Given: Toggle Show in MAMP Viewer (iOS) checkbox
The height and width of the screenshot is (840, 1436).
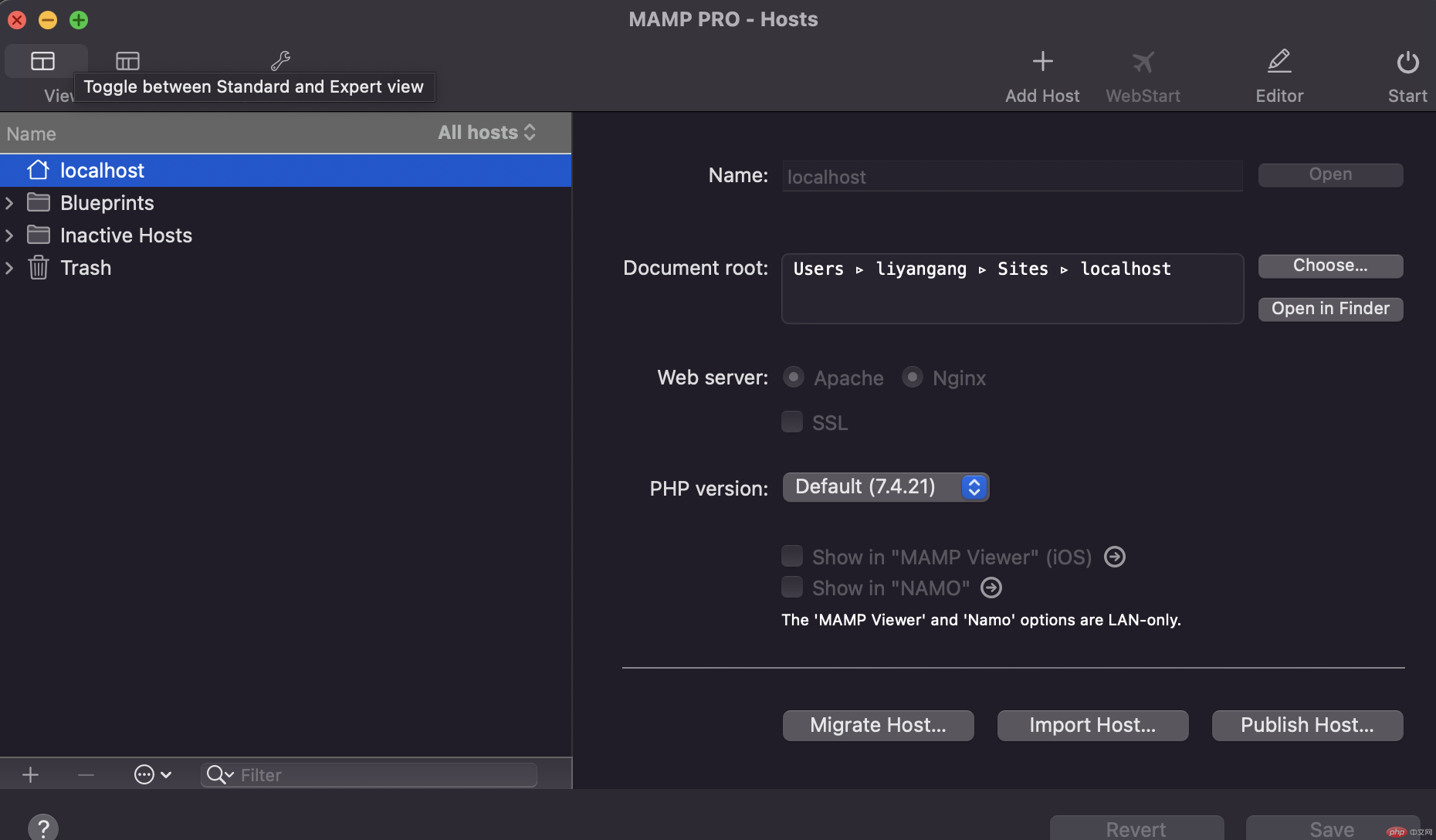Looking at the screenshot, I should (792, 556).
